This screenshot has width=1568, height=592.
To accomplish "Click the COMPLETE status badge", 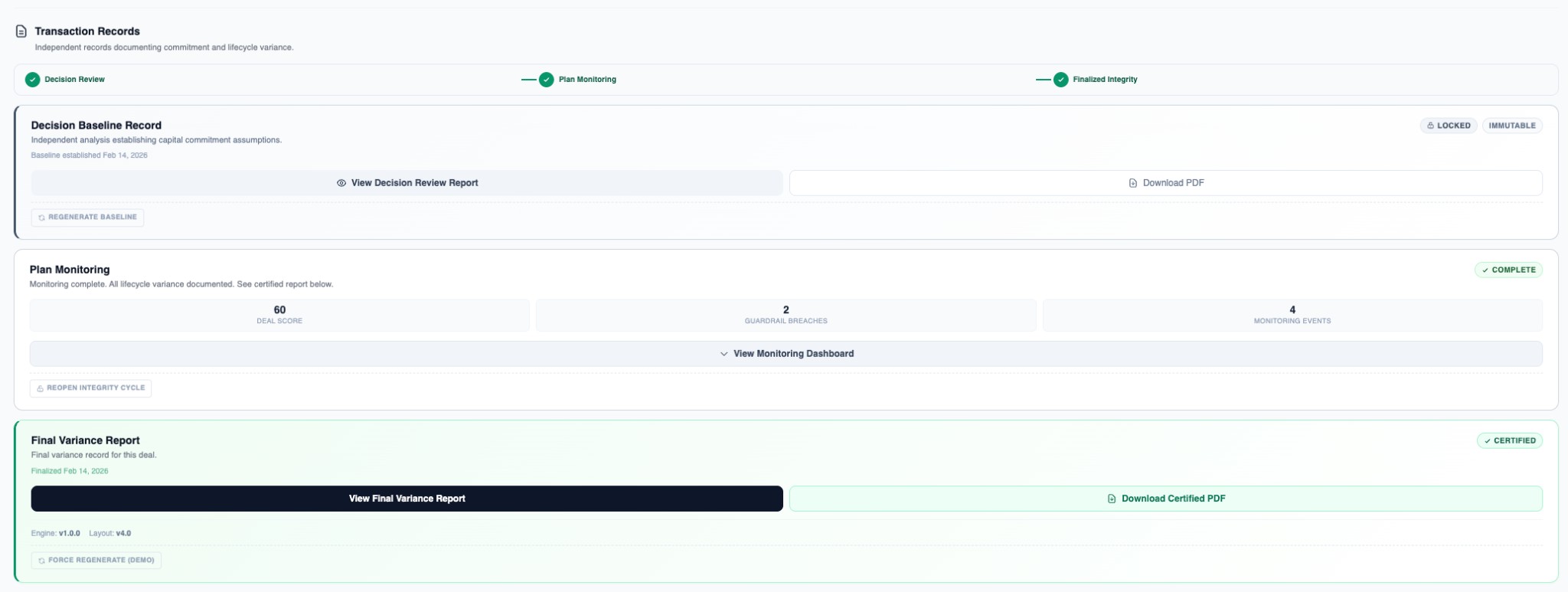I will [1508, 270].
